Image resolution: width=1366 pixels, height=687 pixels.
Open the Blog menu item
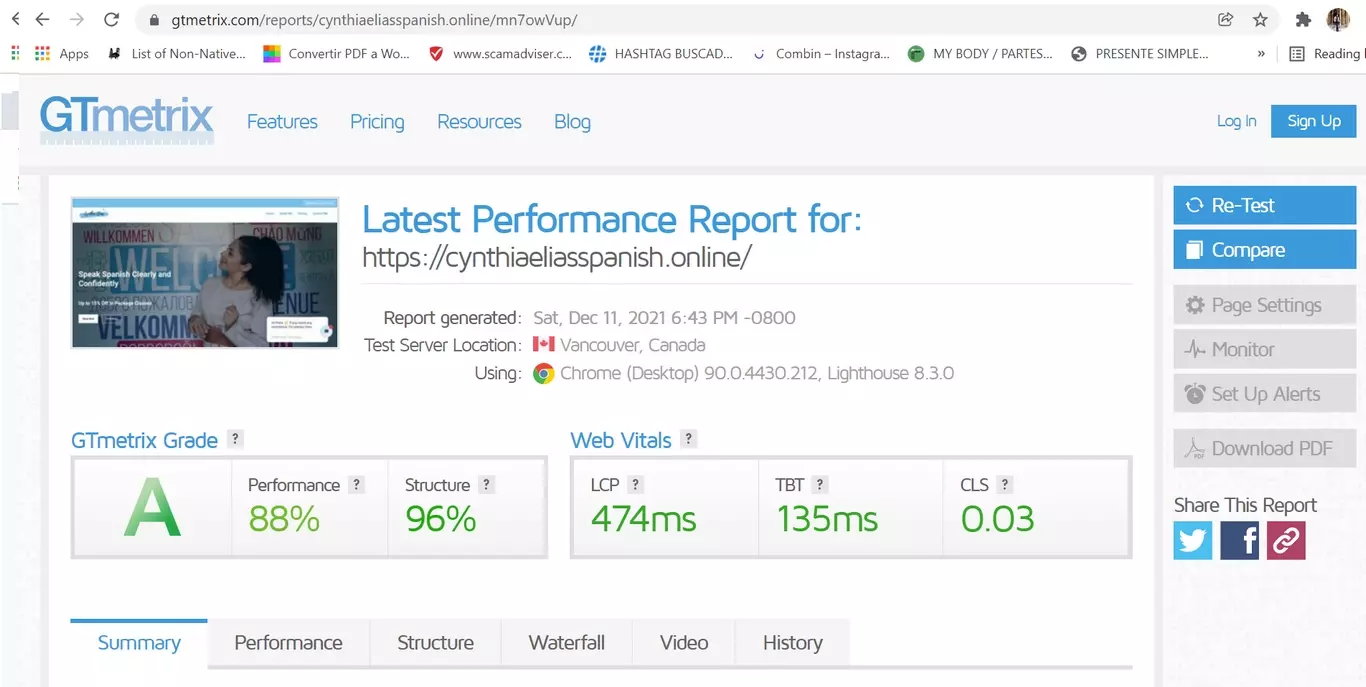tap(572, 122)
